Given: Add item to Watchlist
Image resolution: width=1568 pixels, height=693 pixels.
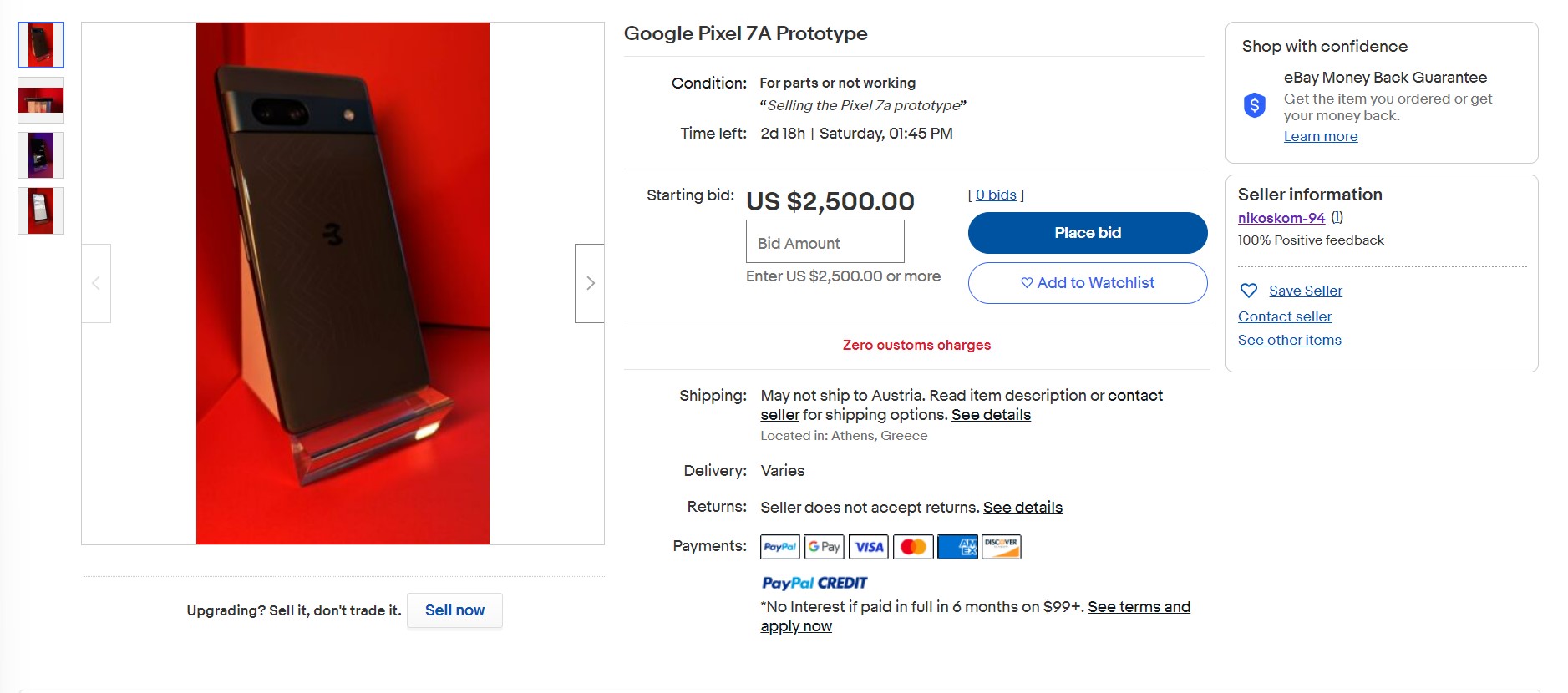Looking at the screenshot, I should 1087,283.
